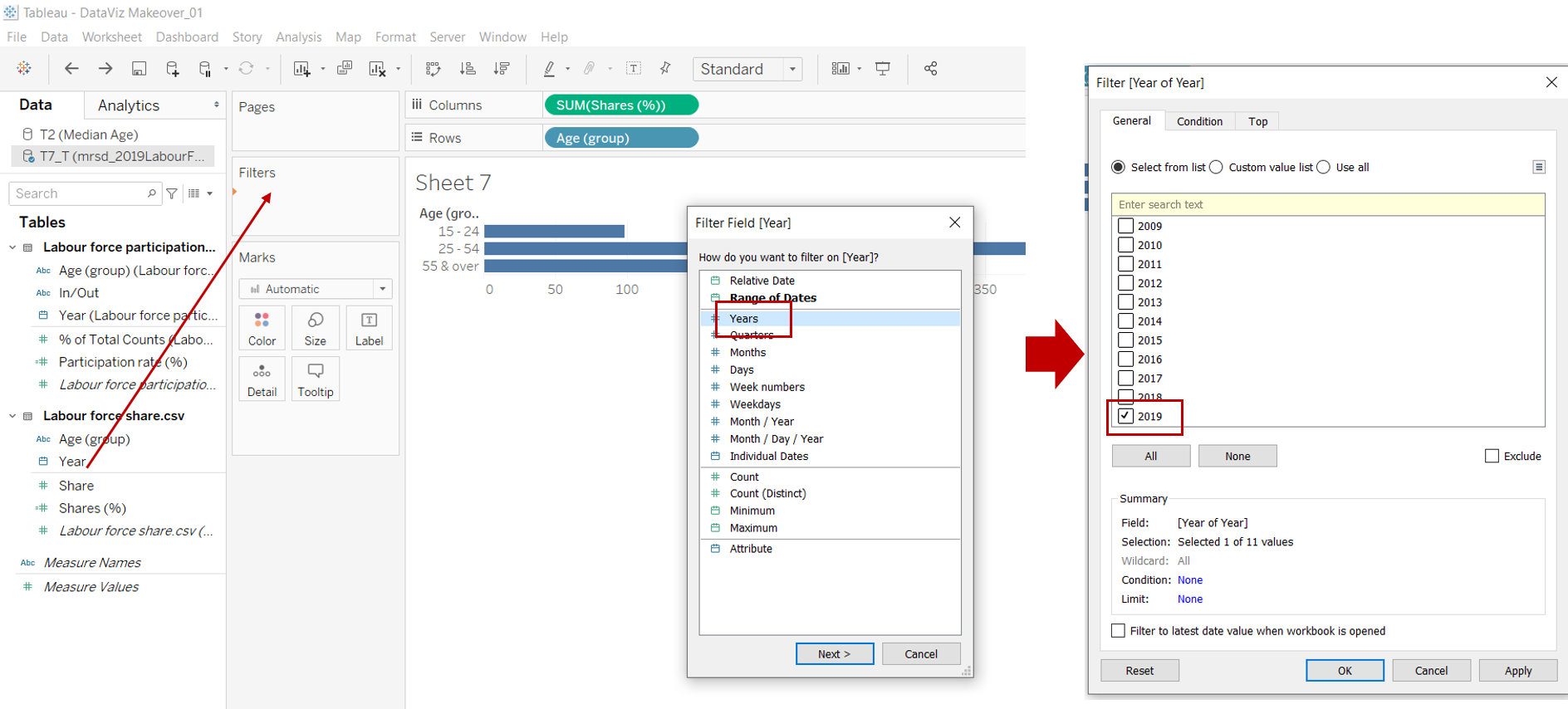Switch to the Condition tab
The height and width of the screenshot is (709, 1568).
click(1199, 121)
